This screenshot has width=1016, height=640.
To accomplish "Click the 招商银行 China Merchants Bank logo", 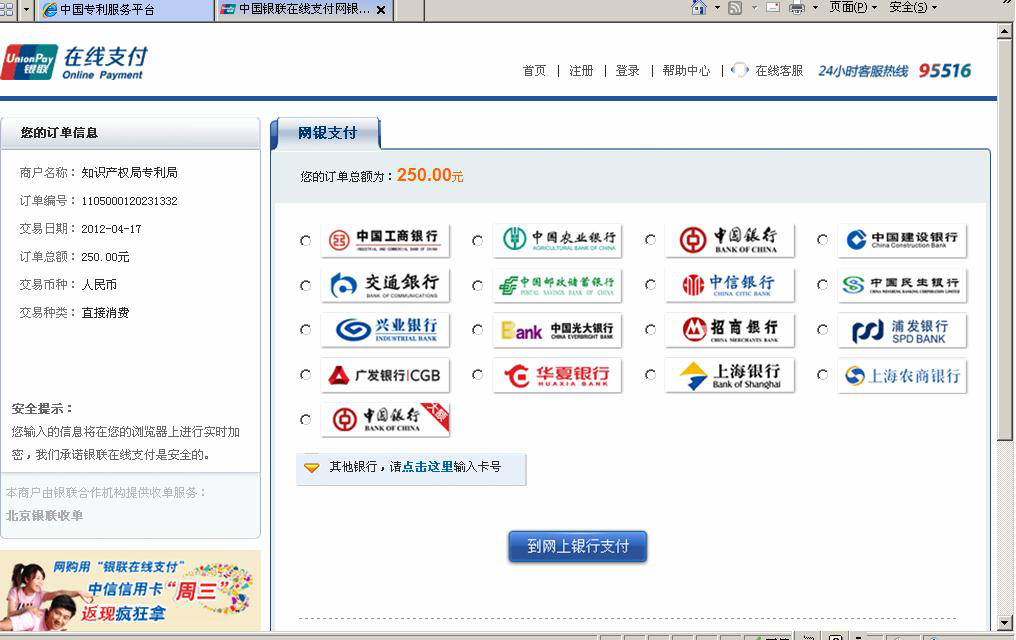I will (x=730, y=330).
